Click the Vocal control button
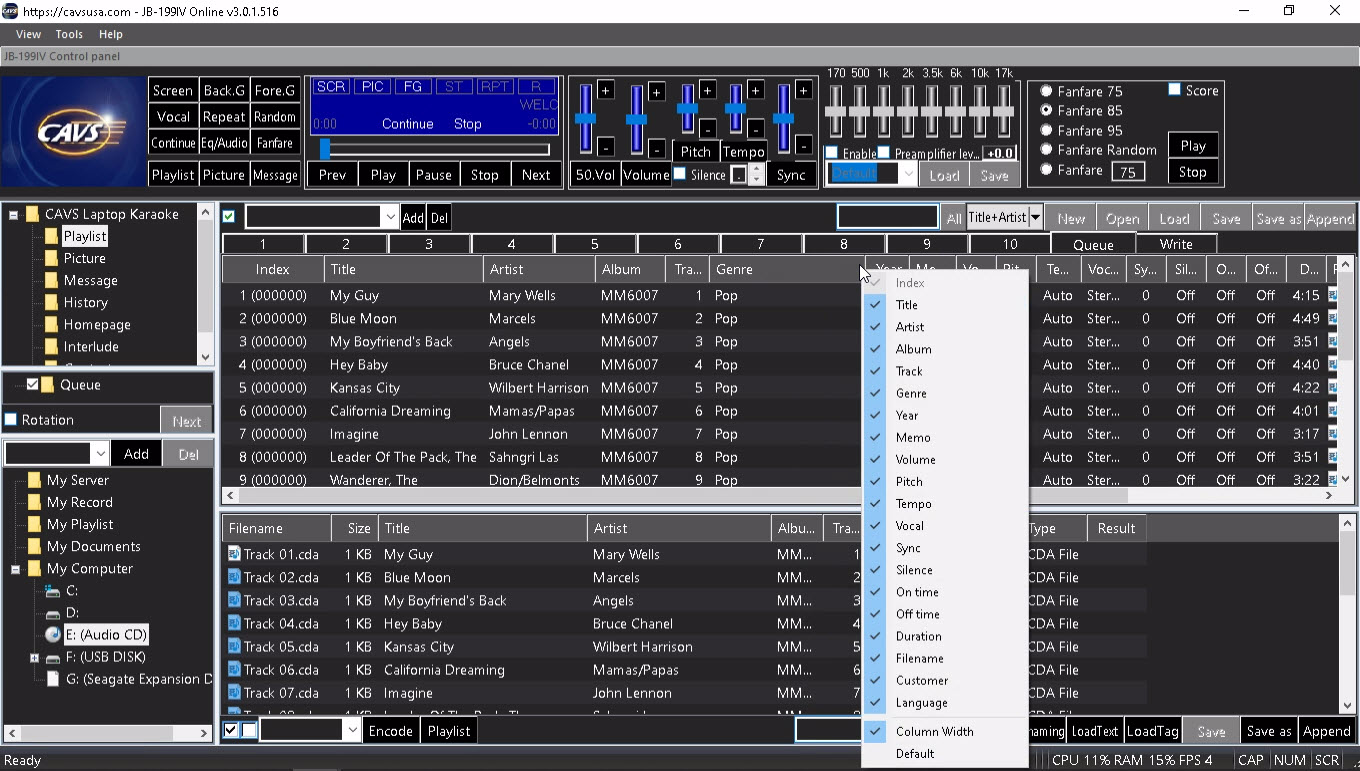Screen dimensions: 1360x771 pos(173,117)
